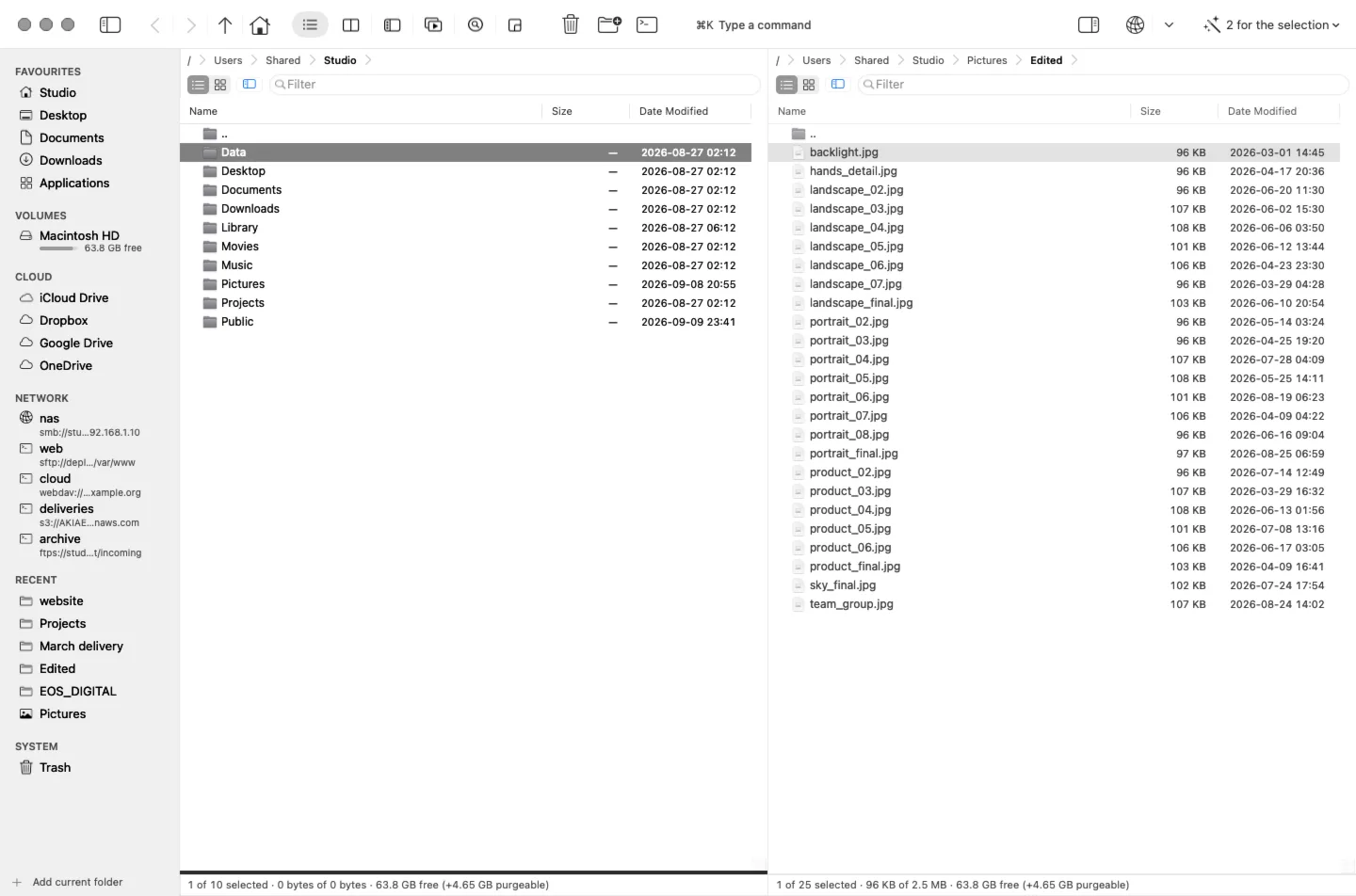
Task: Toggle dual-pane split view in toolbar
Action: pyautogui.click(x=350, y=24)
